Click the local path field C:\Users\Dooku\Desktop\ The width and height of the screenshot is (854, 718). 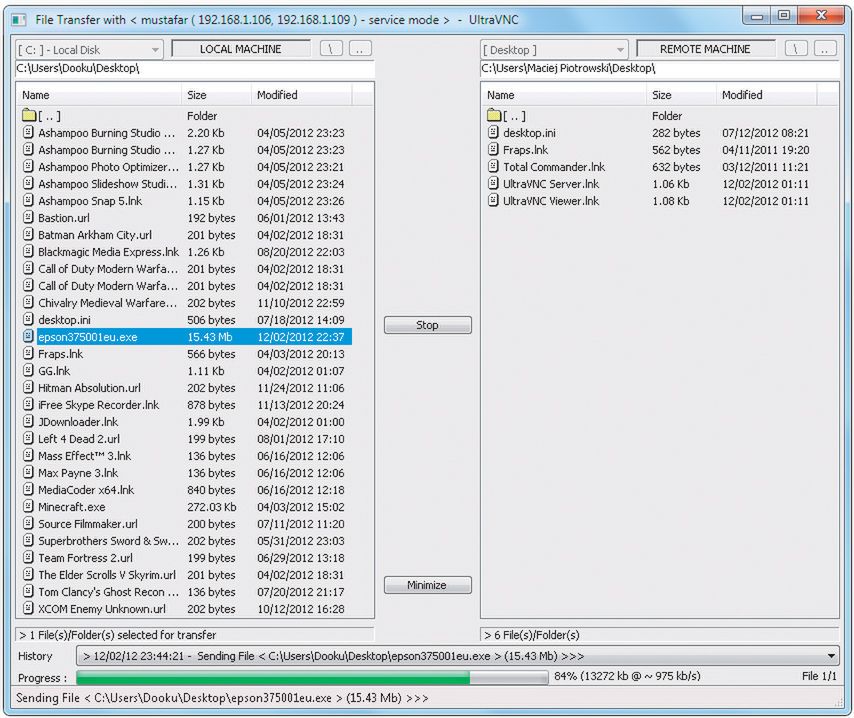[195, 68]
